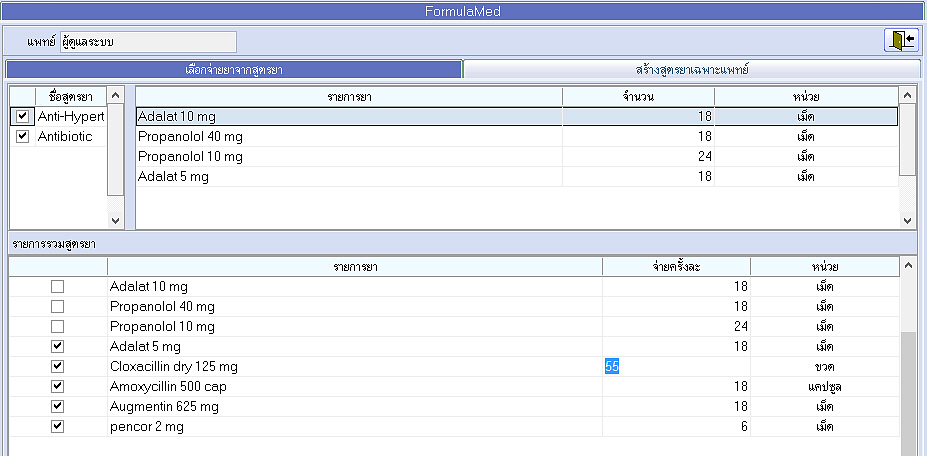Uncheck the Cloxacillin dry 125 mg checkbox
927x456 pixels.
pos(57,367)
